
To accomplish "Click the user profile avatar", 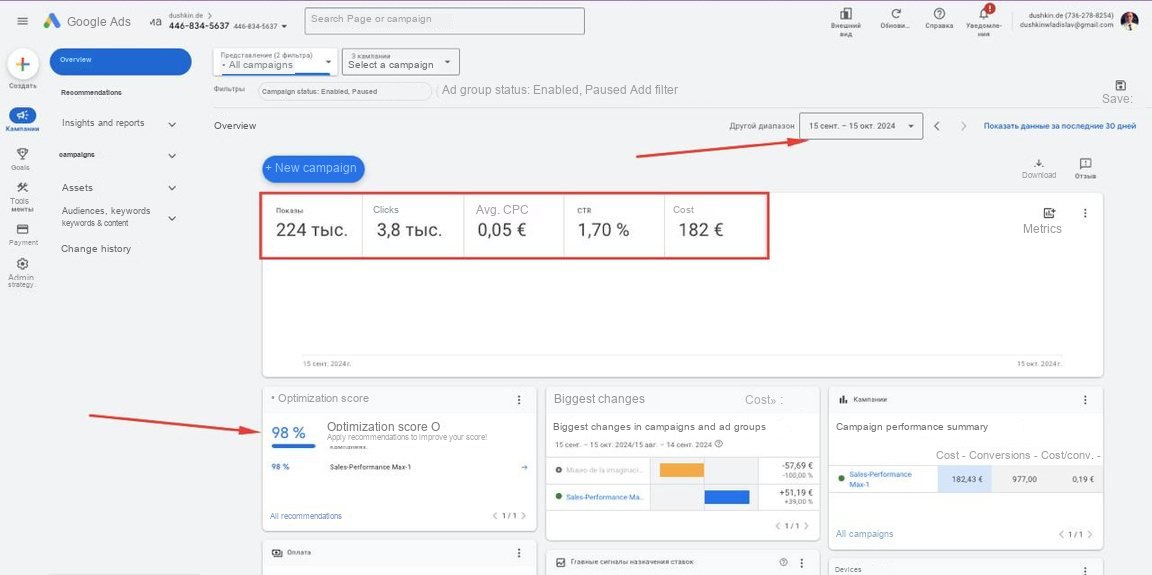I will tap(1128, 21).
